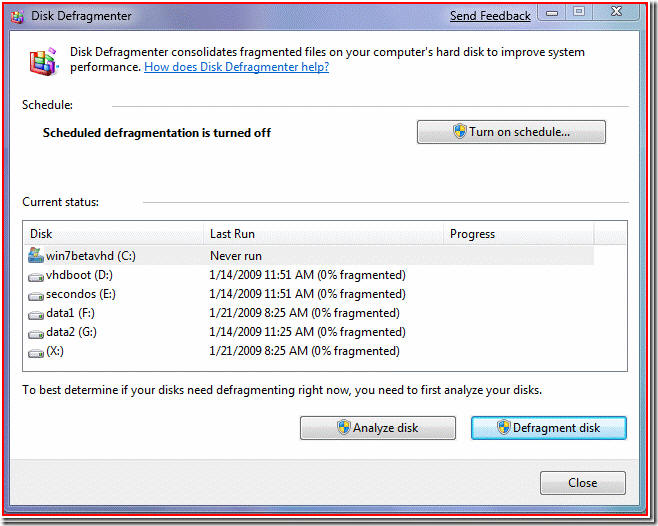Select the vhdboot (D:) disk name
Viewport: 658px width, 526px height.
click(79, 275)
